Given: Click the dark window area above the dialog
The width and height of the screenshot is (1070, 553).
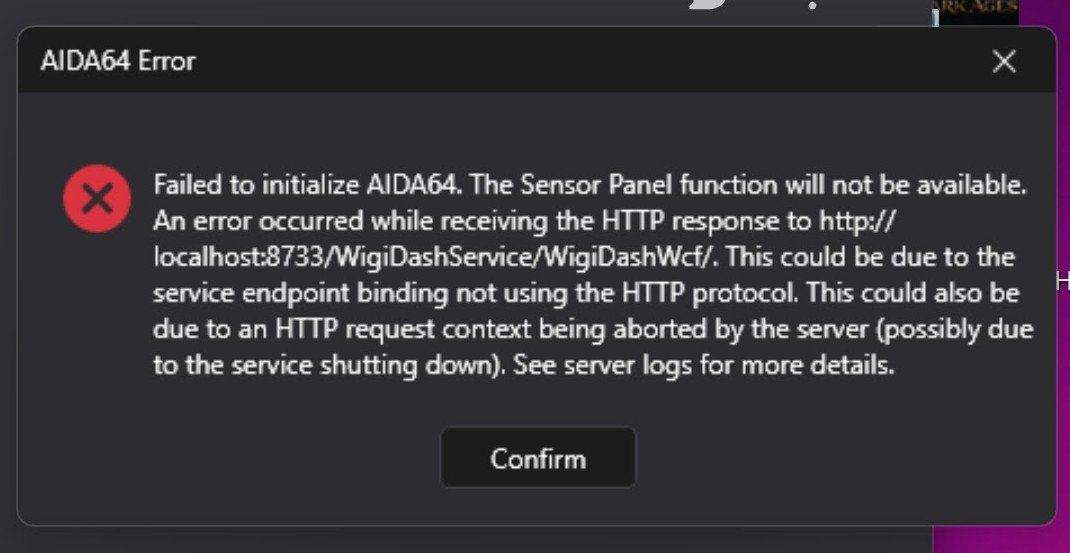Looking at the screenshot, I should (400, 12).
